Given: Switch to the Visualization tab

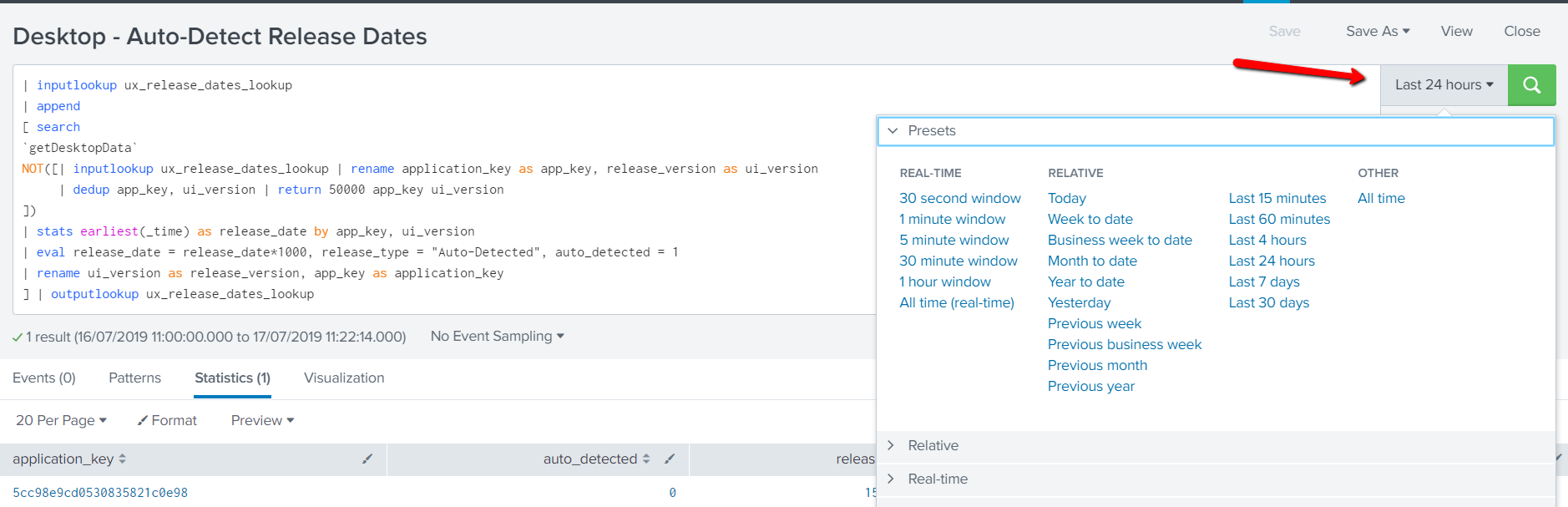Looking at the screenshot, I should tap(344, 378).
